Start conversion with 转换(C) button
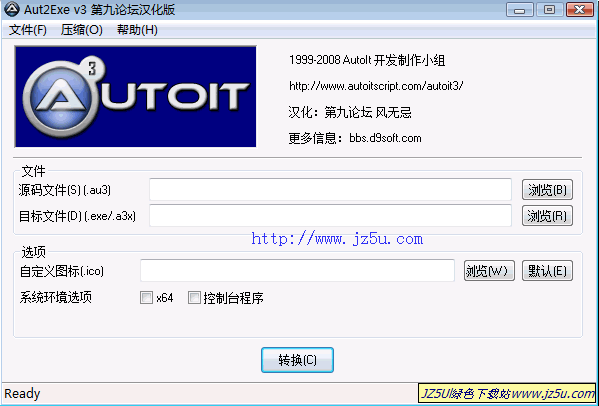 pos(297,360)
